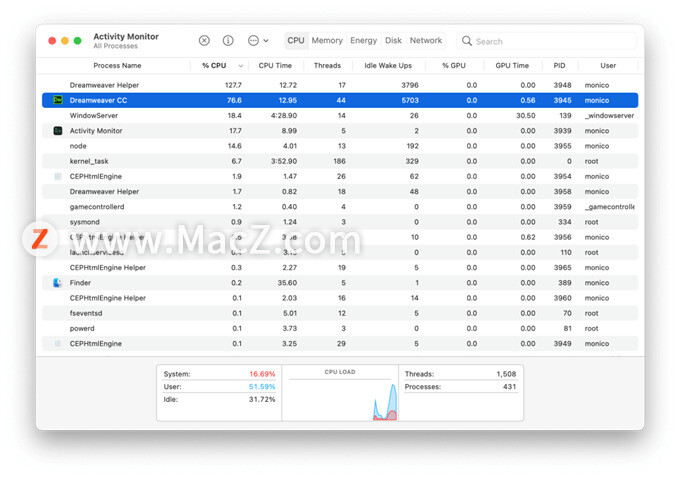Select the kernel_task process row

[x=340, y=161]
